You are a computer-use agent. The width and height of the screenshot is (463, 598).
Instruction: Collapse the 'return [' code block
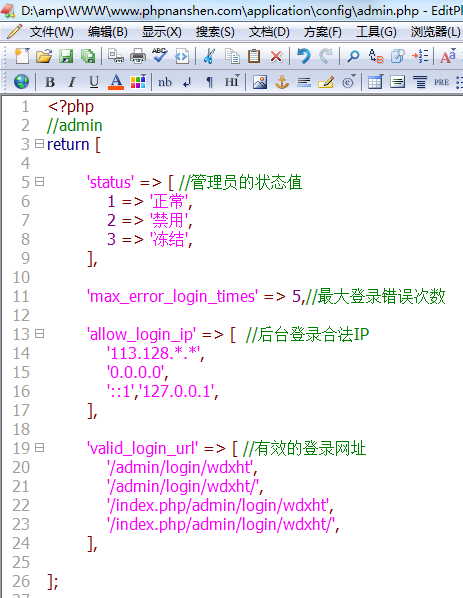(x=39, y=144)
